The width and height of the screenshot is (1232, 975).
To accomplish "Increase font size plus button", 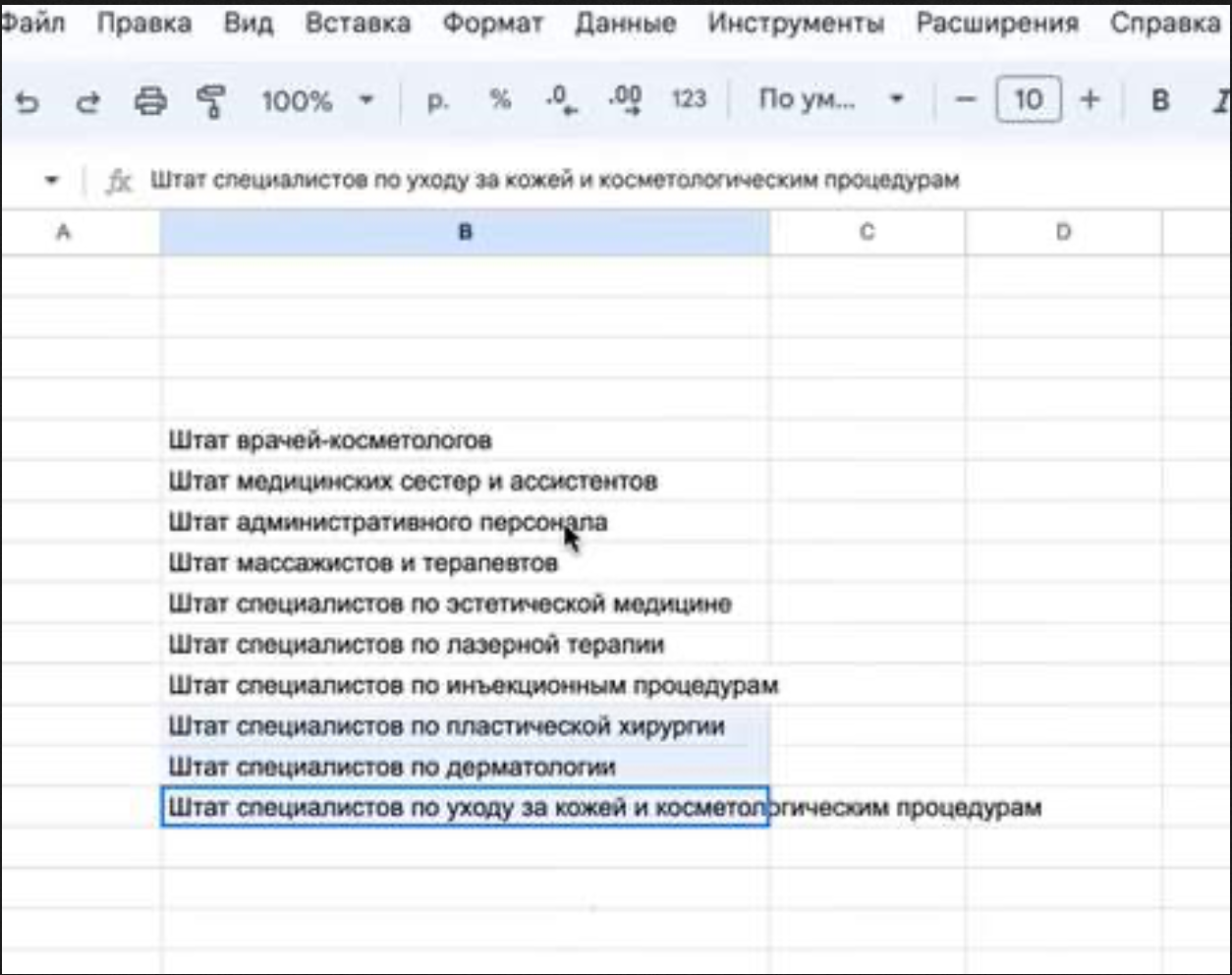I will [x=1090, y=99].
